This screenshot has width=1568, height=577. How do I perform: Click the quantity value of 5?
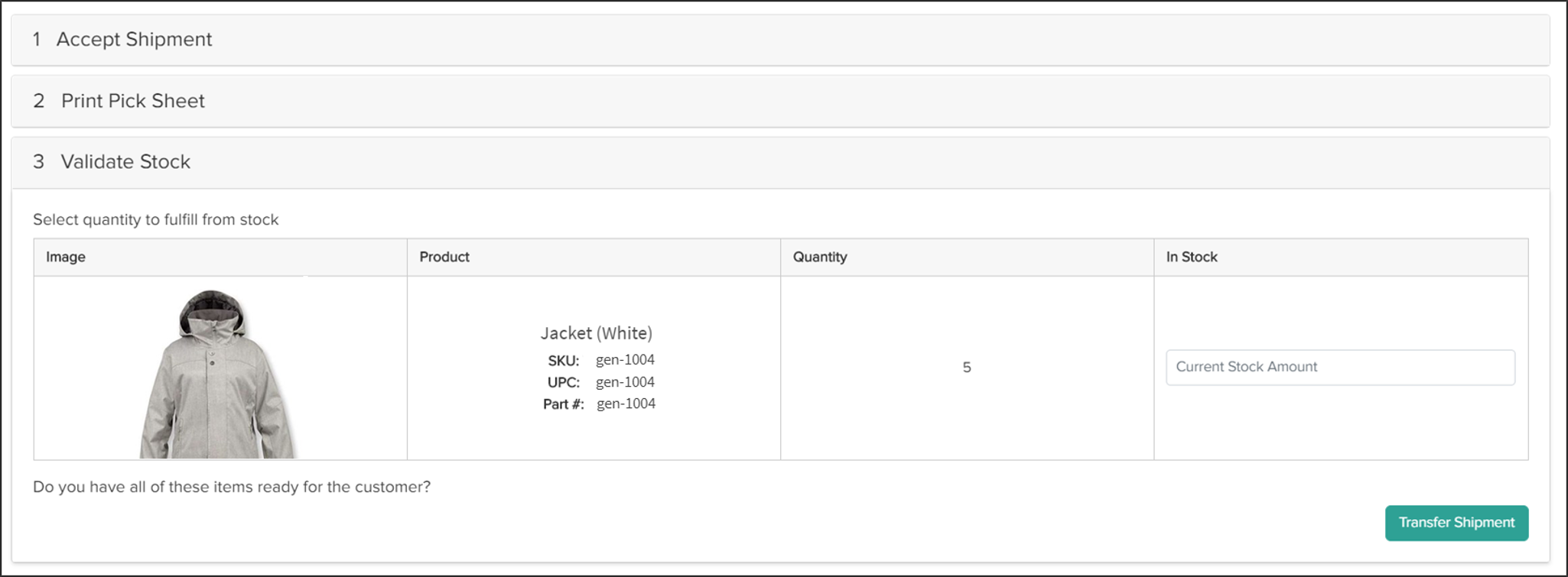point(966,368)
